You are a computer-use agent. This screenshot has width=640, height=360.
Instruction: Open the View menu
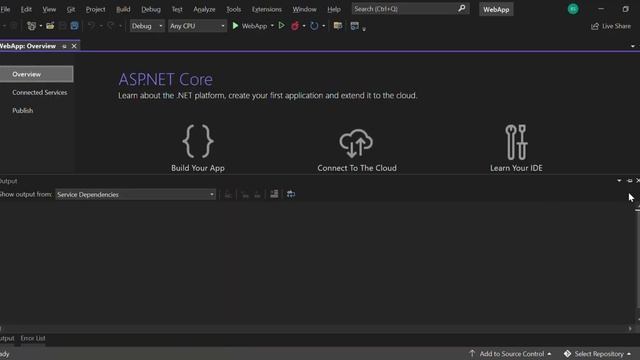click(x=49, y=9)
